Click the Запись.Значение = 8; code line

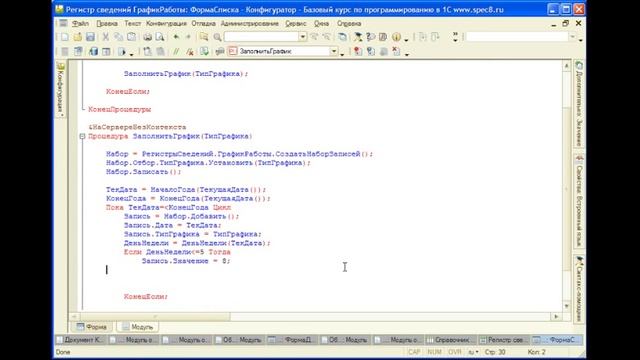186,261
